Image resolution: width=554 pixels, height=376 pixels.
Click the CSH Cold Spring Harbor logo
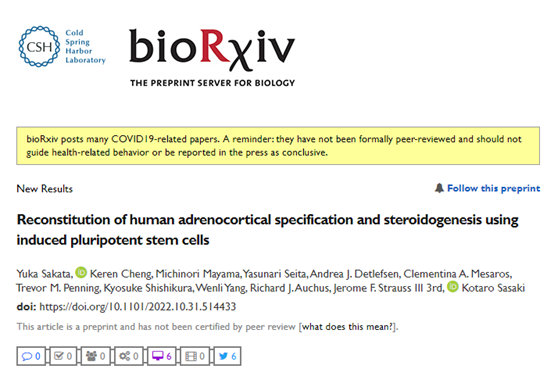point(62,46)
